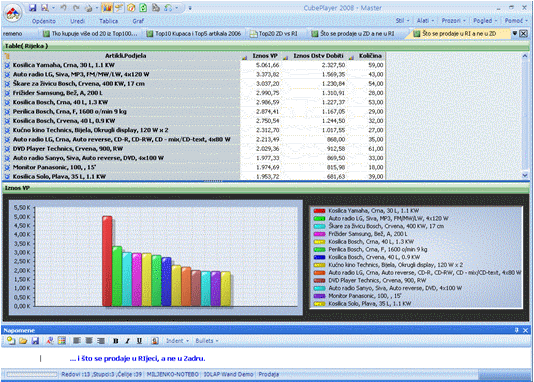Viewport: 534px width, 382px height.
Task: Switch to 'Što se prodaje u ZD a ne u RI' tab
Action: (x=353, y=34)
